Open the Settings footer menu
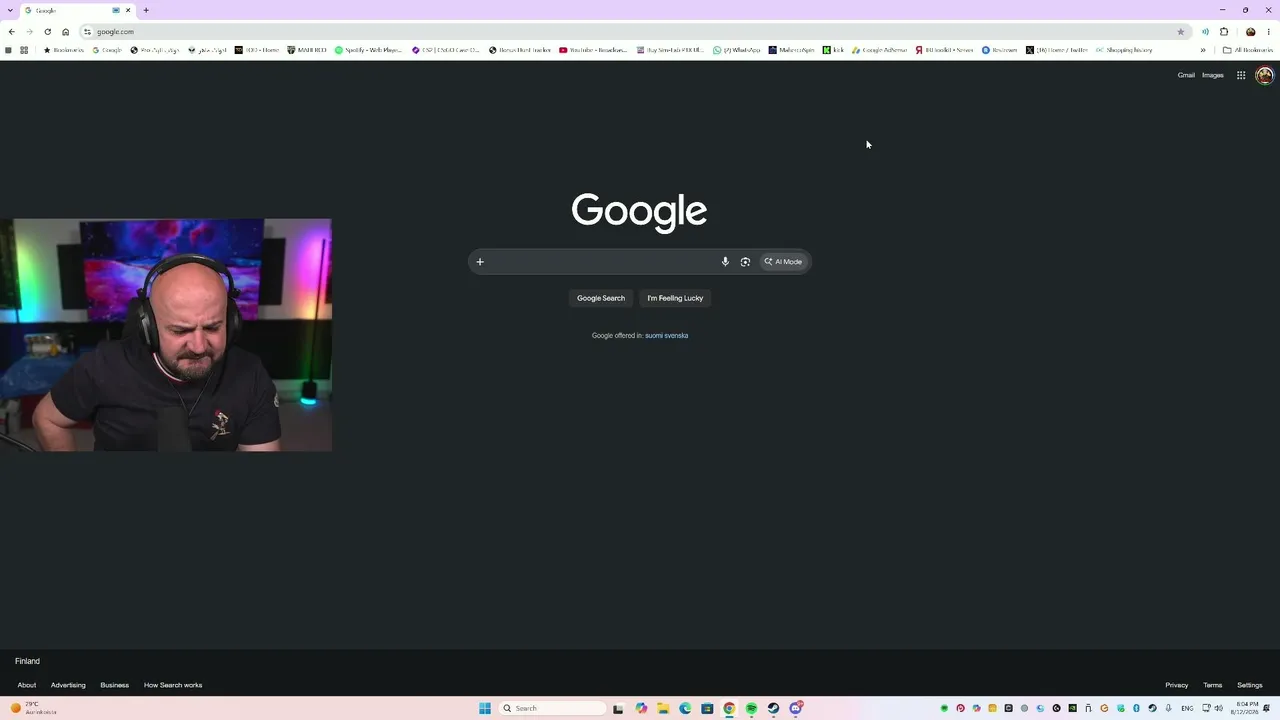Screen dimensions: 1280x720 click(x=1250, y=685)
